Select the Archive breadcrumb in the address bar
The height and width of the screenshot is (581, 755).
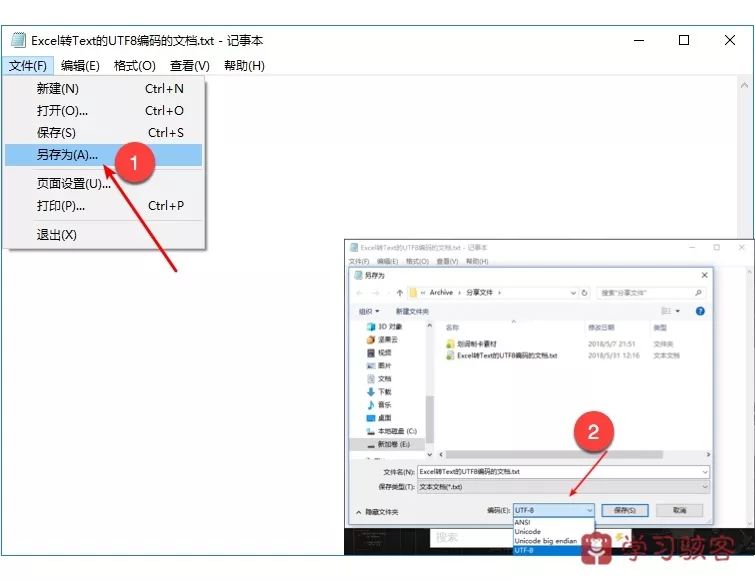point(441,292)
